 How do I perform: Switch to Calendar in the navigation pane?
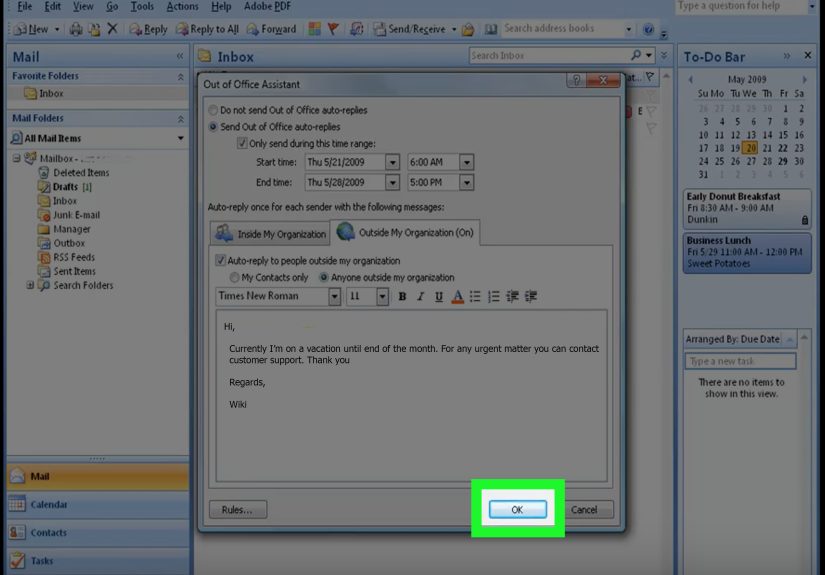point(98,505)
